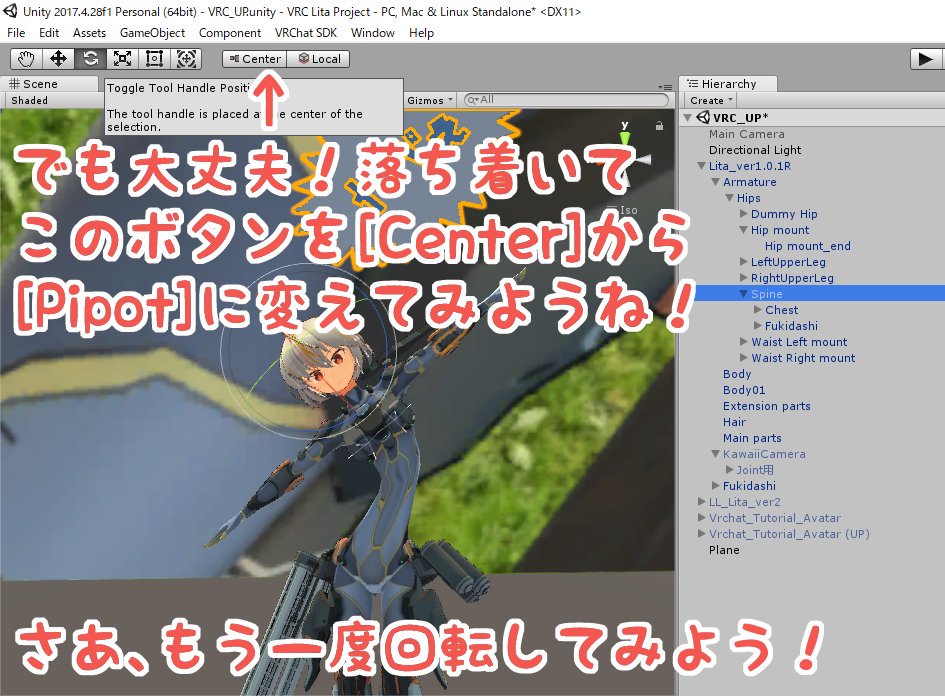Open the Help menu
The image size is (945, 696).
coord(421,33)
